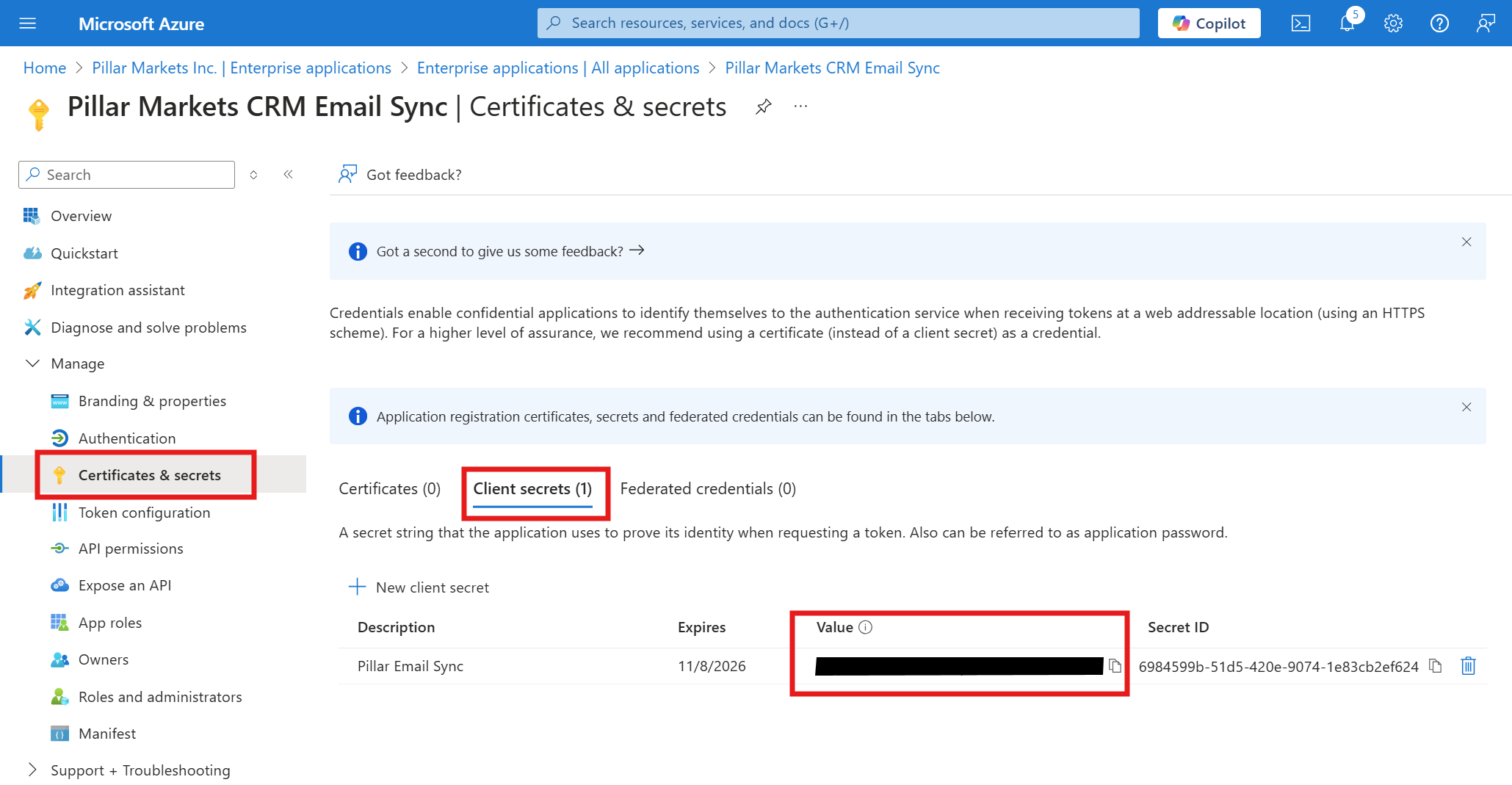Open API permissions in the sidebar

coord(131,549)
